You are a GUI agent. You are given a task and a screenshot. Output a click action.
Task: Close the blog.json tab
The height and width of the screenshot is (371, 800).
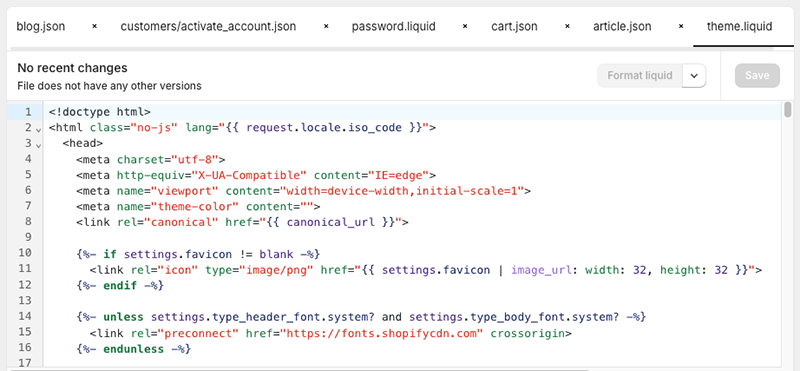tap(94, 27)
